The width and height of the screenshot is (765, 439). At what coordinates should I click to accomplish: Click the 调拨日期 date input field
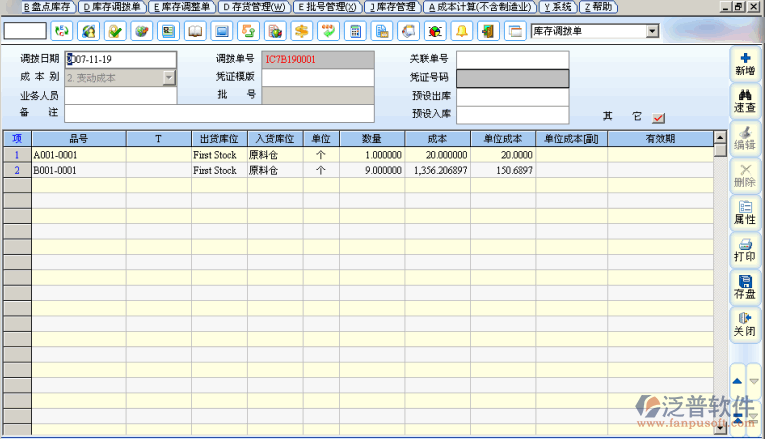point(120,59)
